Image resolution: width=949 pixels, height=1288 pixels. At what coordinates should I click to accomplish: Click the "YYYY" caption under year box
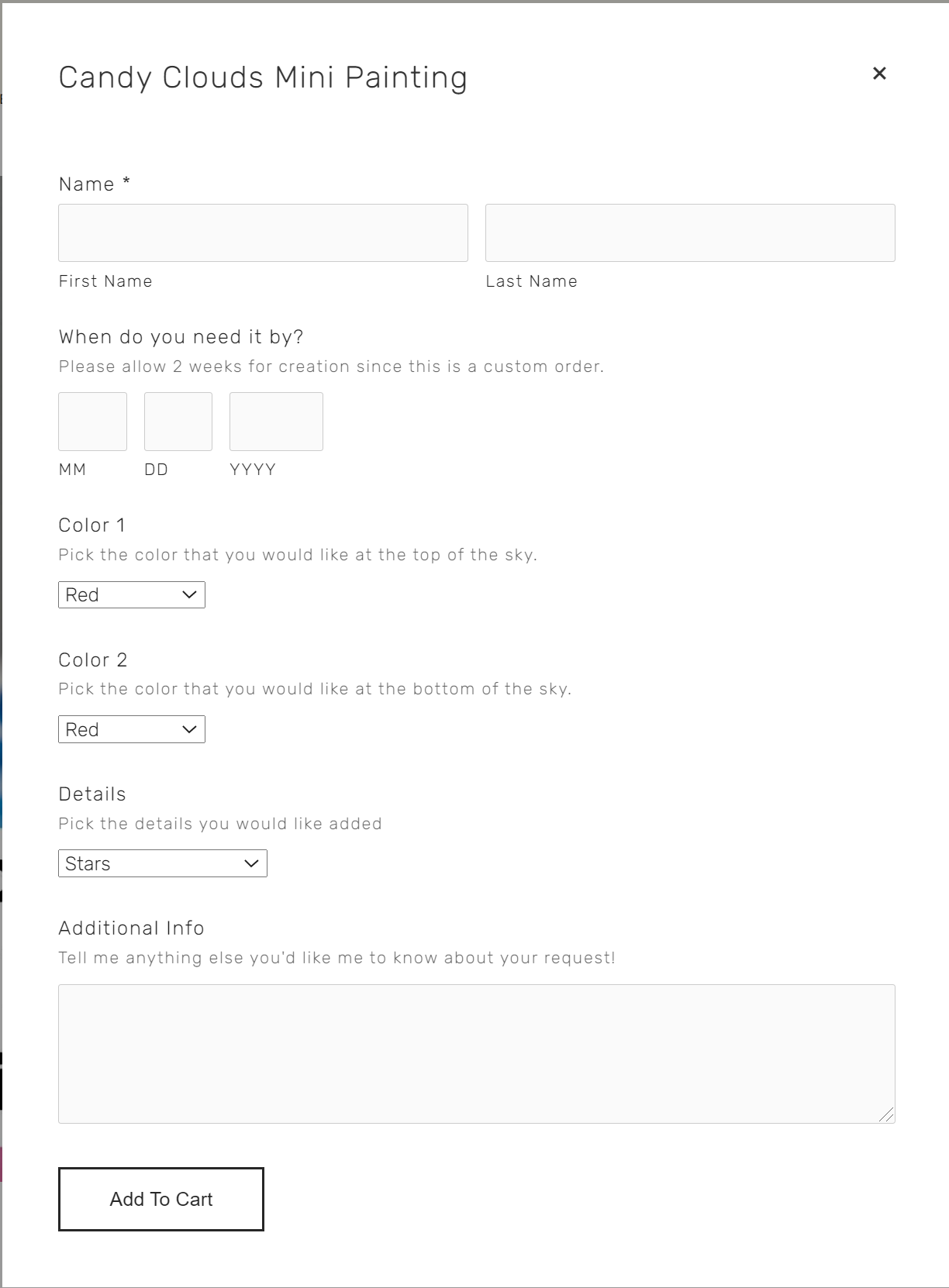point(252,470)
